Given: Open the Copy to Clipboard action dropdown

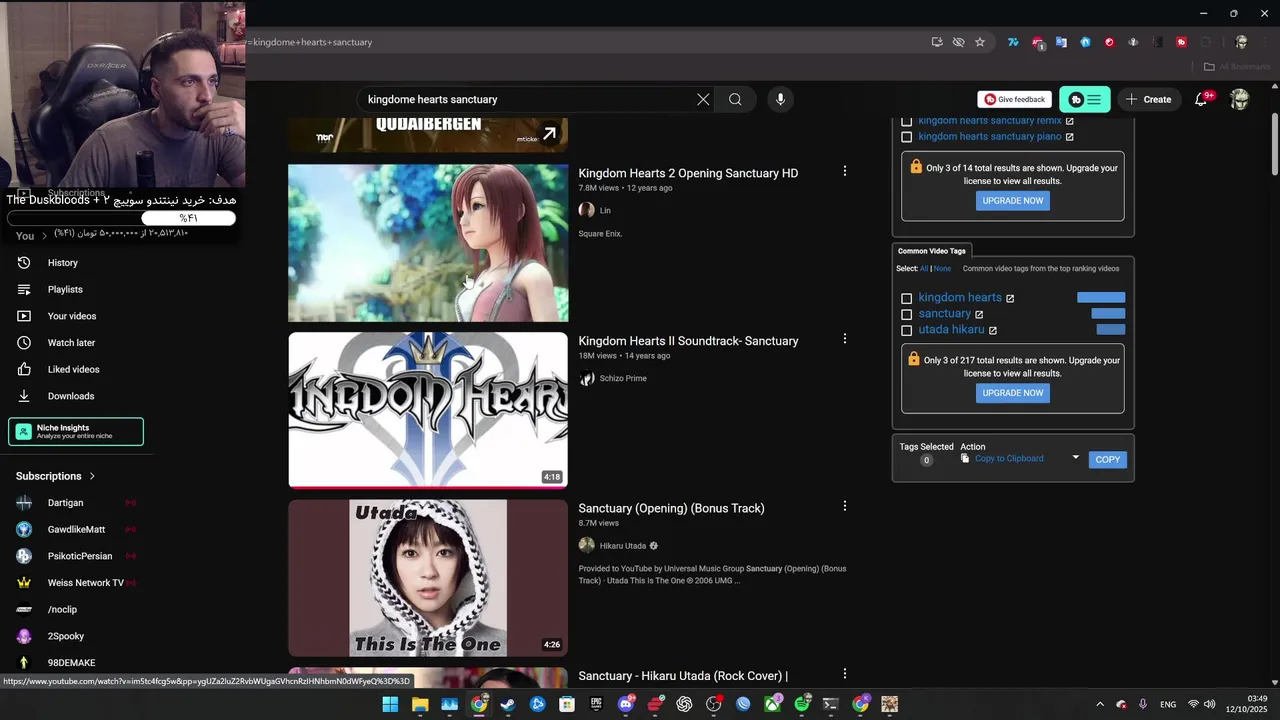Looking at the screenshot, I should pos(1076,458).
